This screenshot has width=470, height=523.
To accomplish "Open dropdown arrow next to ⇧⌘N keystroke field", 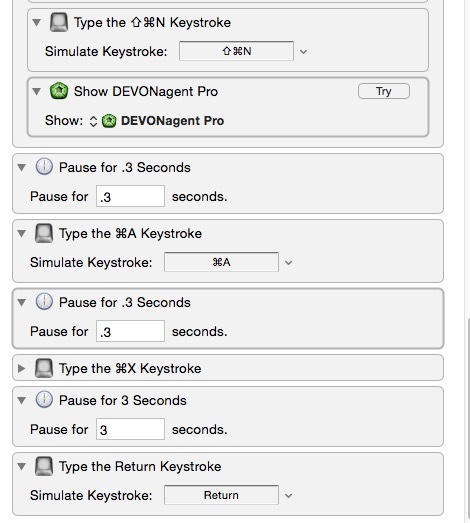I will click(303, 52).
